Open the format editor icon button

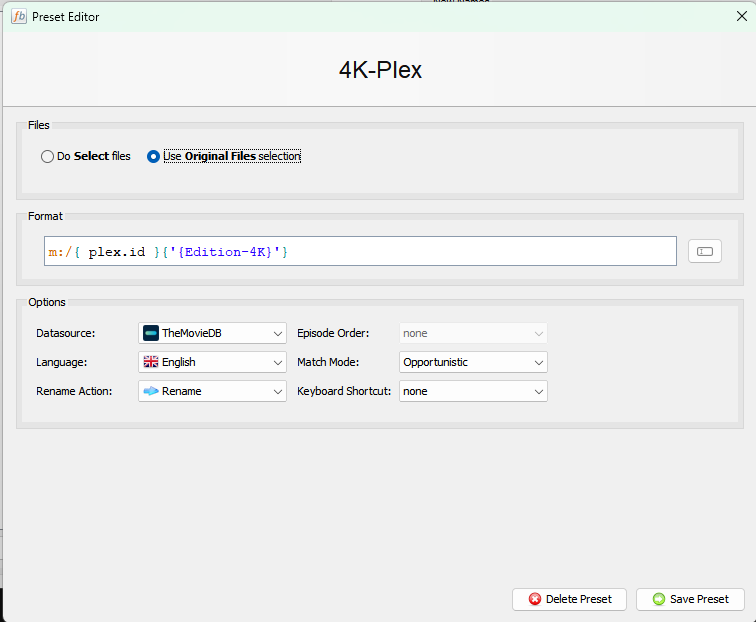704,251
